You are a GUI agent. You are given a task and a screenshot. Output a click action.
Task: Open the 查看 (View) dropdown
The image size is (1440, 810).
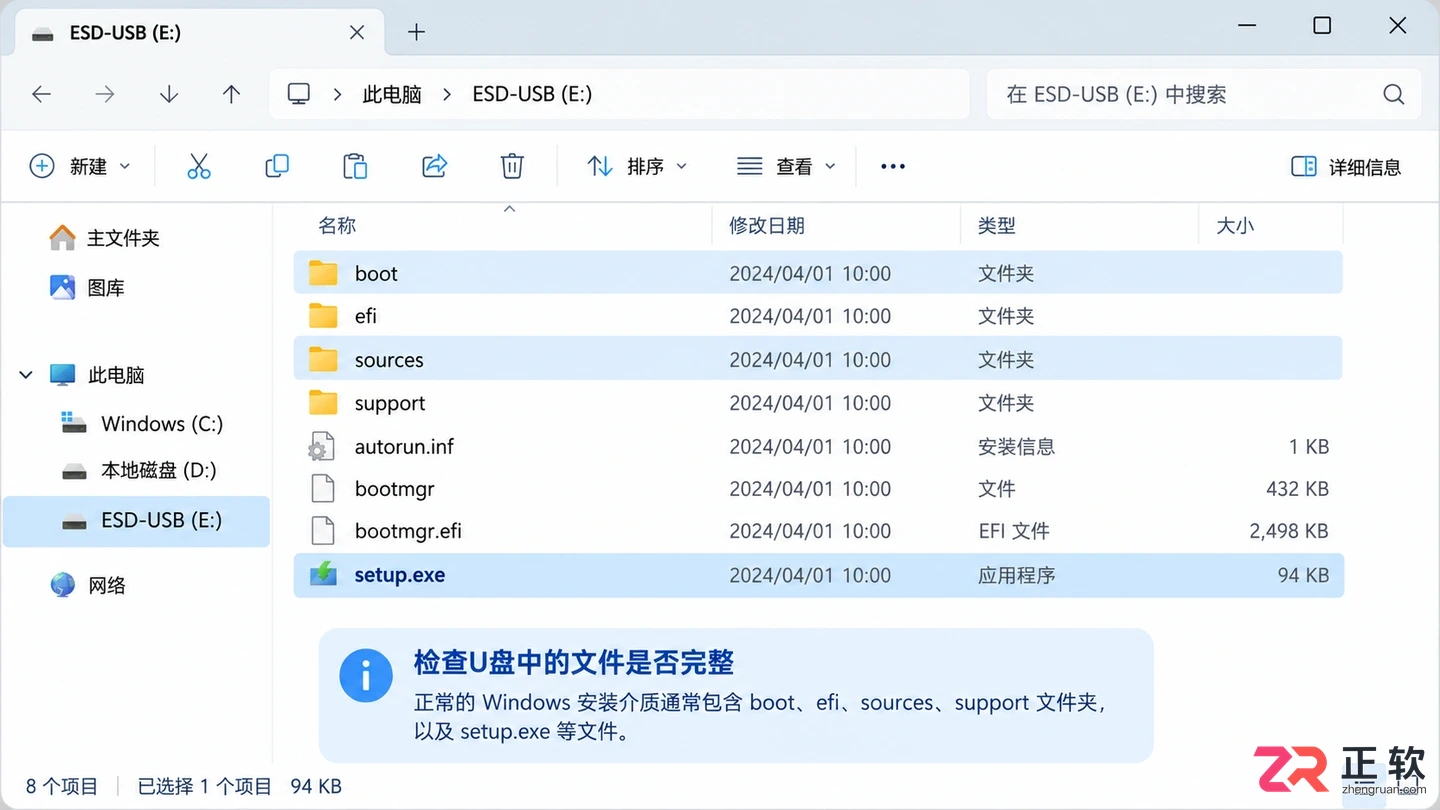click(785, 166)
